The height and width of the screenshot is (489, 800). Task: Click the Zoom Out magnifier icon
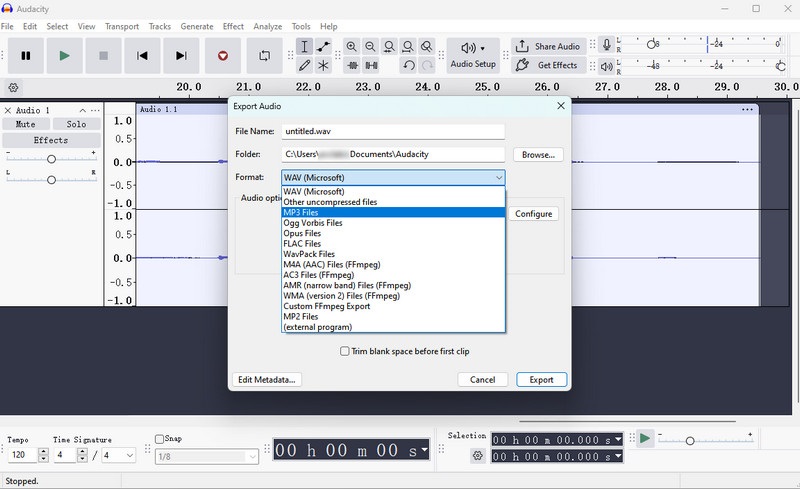pyautogui.click(x=370, y=46)
